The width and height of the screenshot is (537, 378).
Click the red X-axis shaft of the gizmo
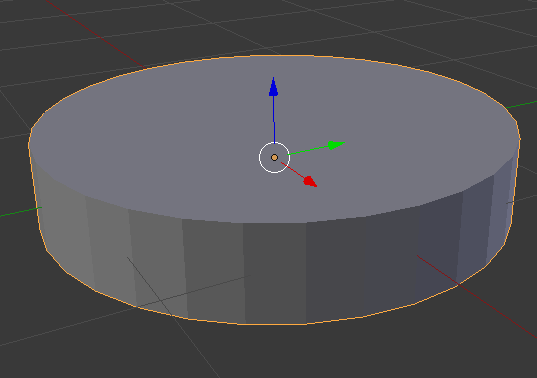[292, 169]
